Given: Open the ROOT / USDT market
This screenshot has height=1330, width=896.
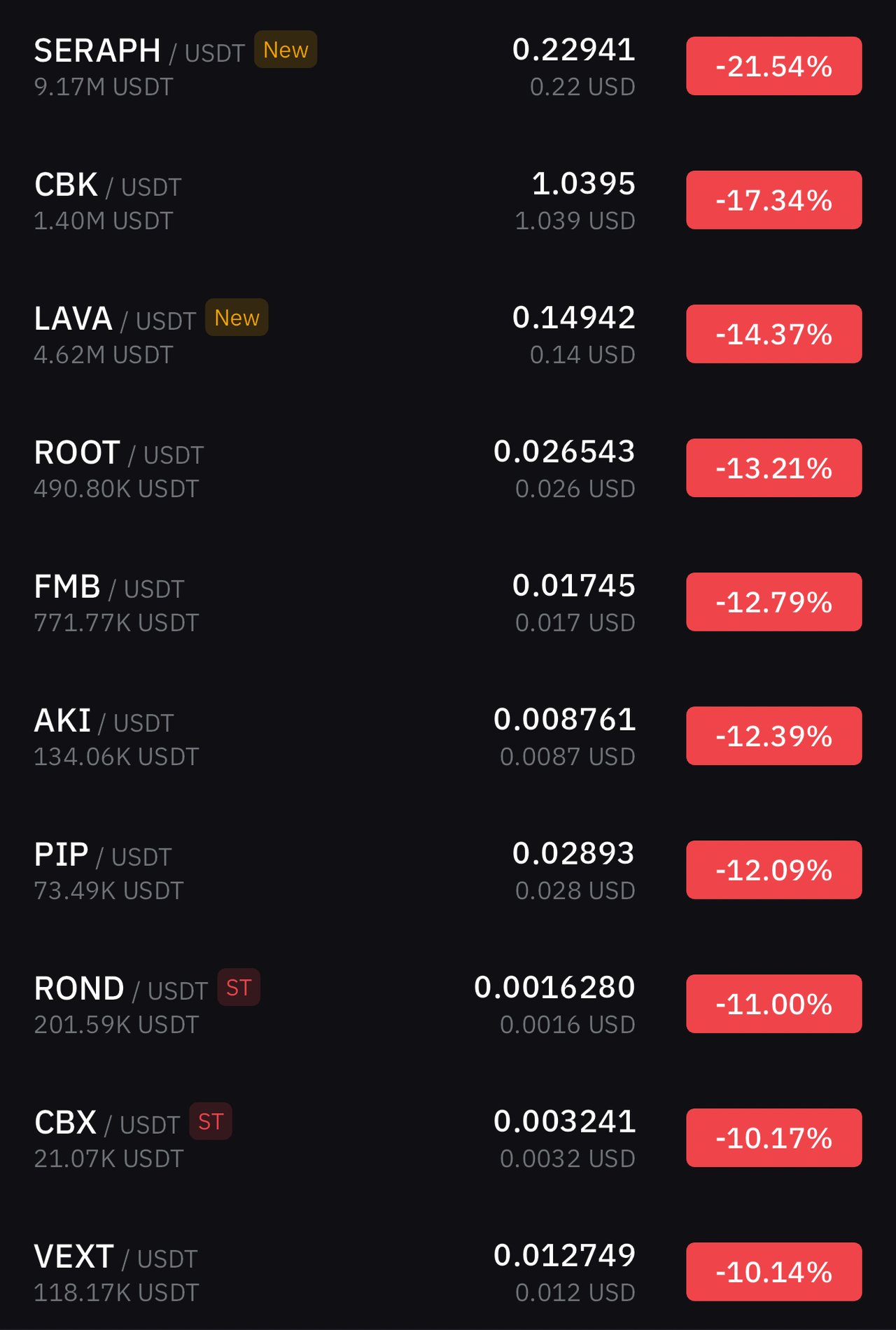Looking at the screenshot, I should [x=448, y=468].
